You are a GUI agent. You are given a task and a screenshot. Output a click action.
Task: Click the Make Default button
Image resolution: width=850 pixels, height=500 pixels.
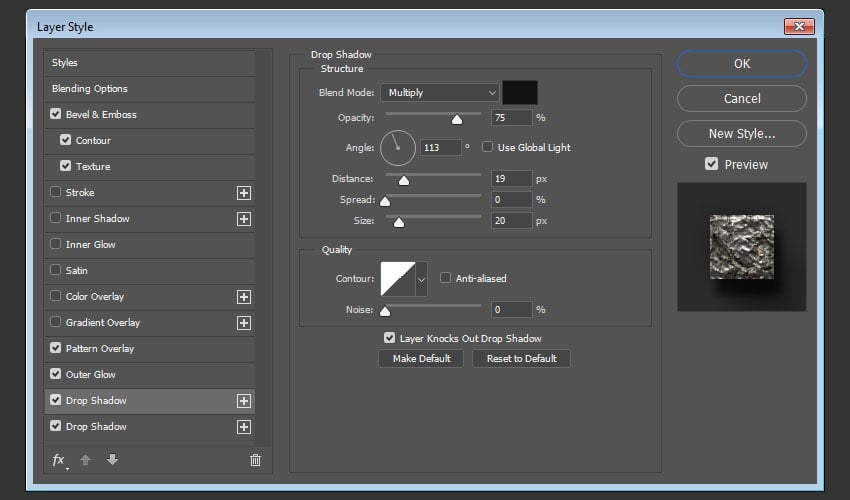pyautogui.click(x=421, y=358)
